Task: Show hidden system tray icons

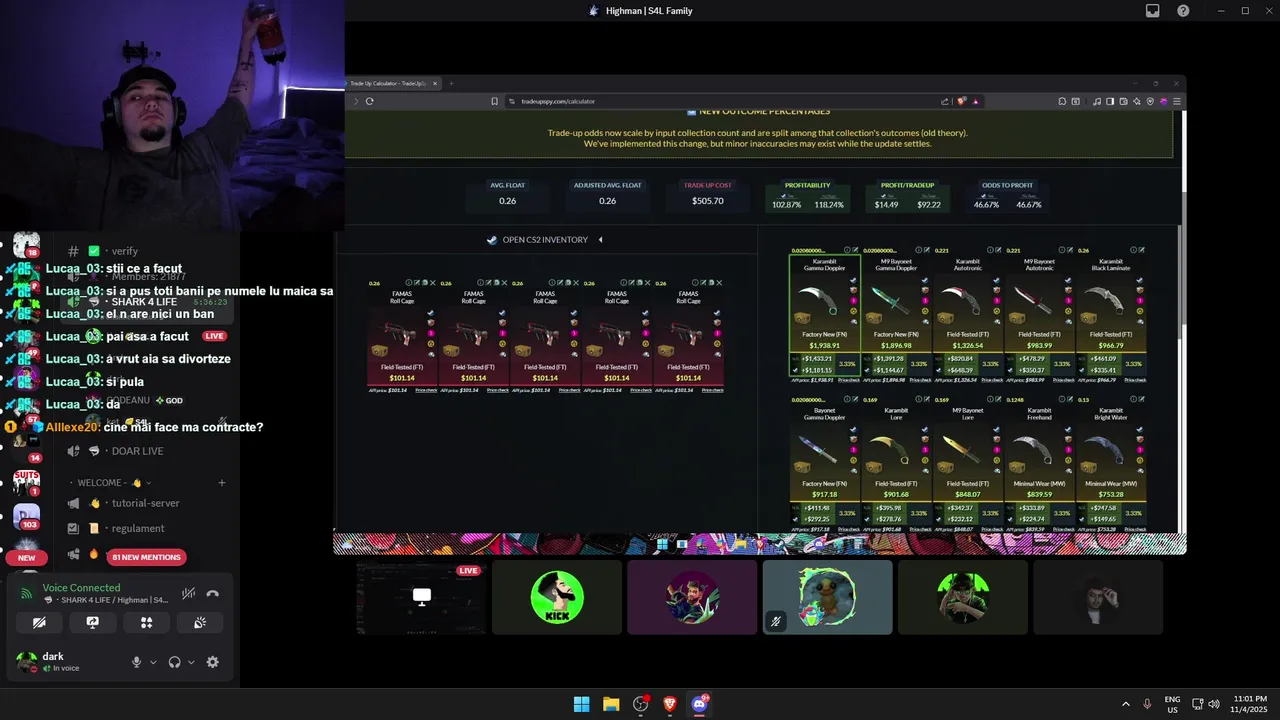Action: point(1126,704)
